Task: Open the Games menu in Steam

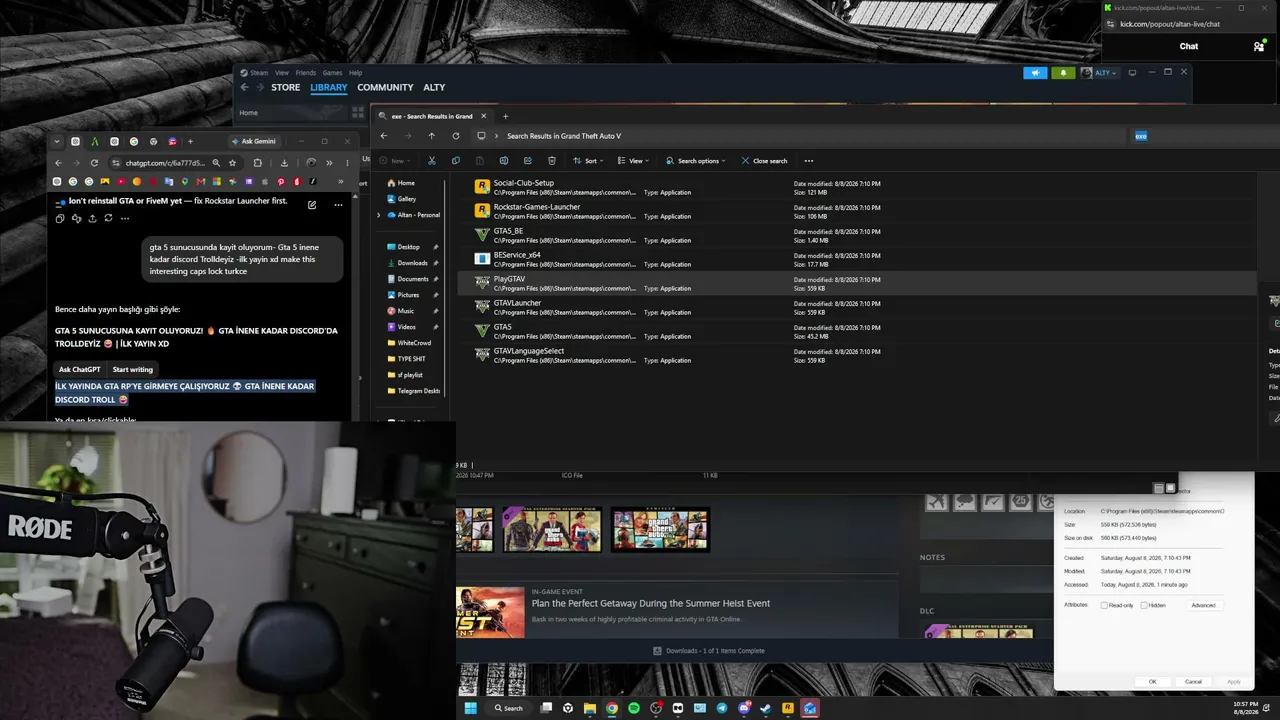Action: click(332, 73)
